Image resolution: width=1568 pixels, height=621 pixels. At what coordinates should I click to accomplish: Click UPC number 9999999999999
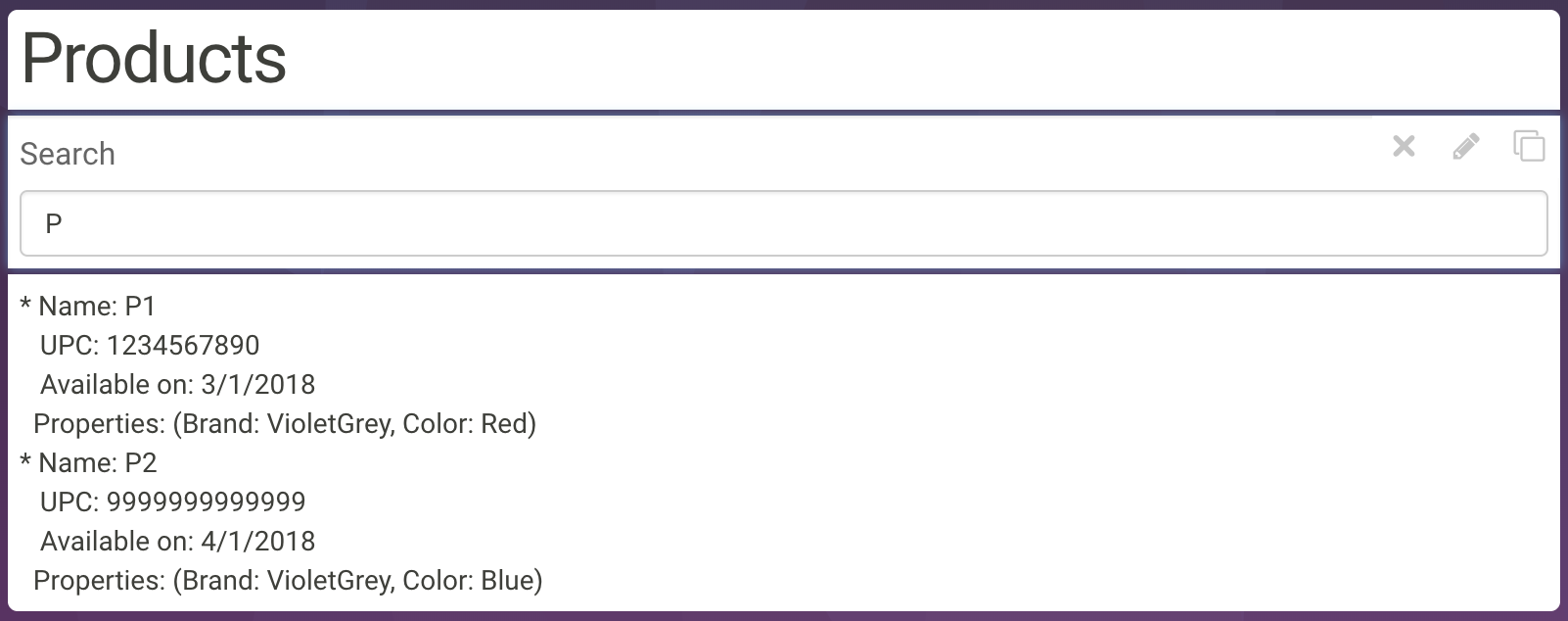coord(207,502)
